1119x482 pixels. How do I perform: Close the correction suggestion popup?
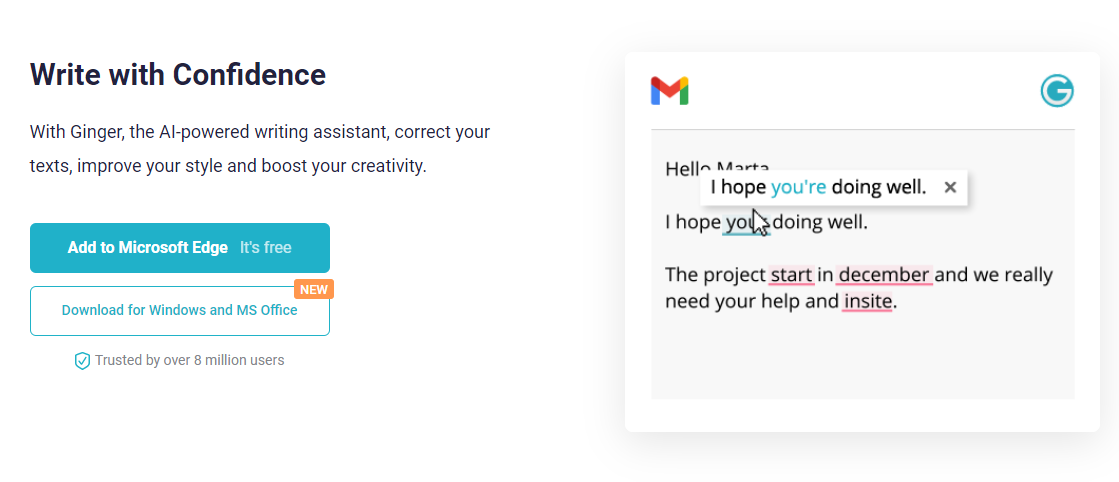point(950,187)
